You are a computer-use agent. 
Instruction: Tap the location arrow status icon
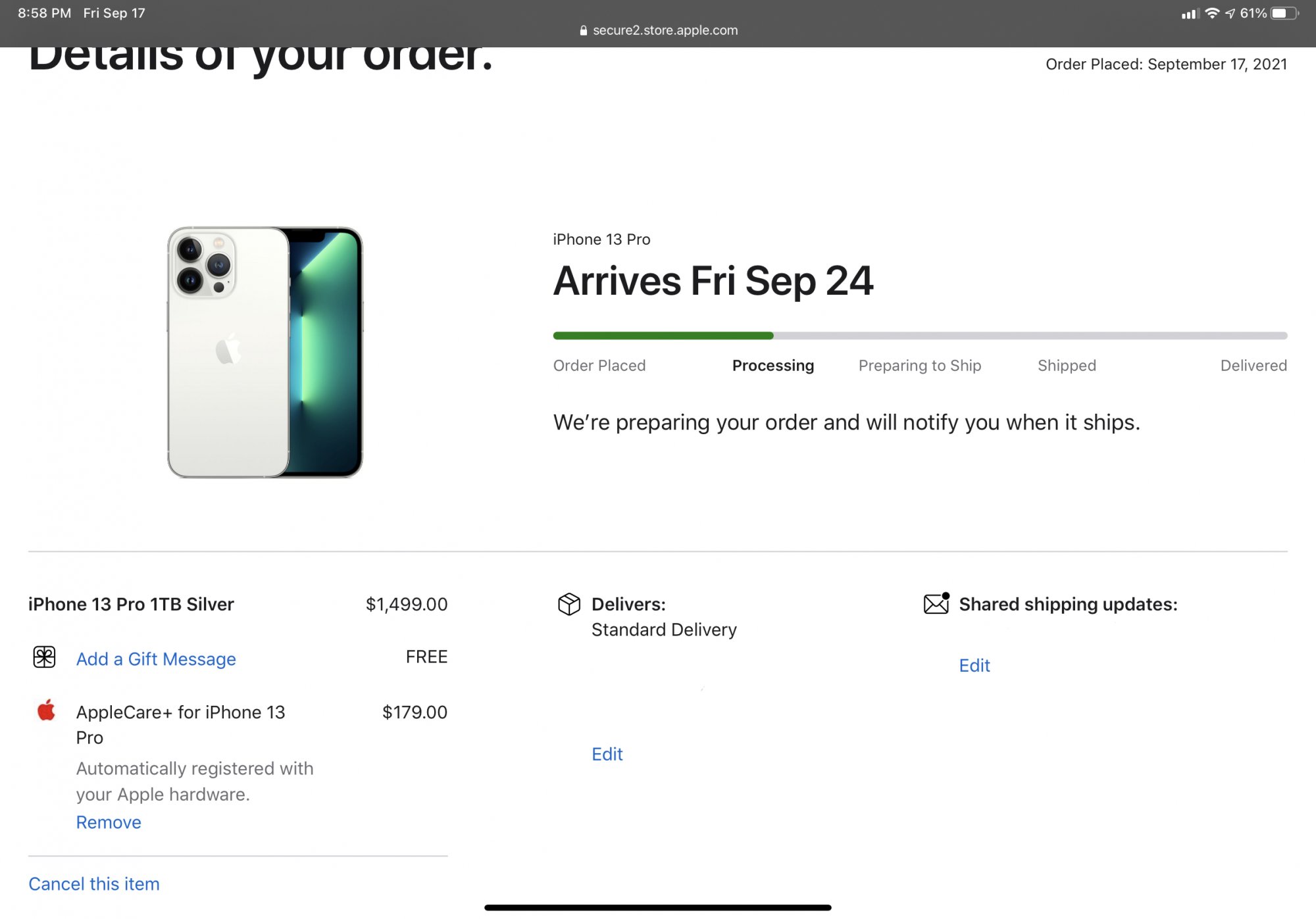[x=1230, y=13]
